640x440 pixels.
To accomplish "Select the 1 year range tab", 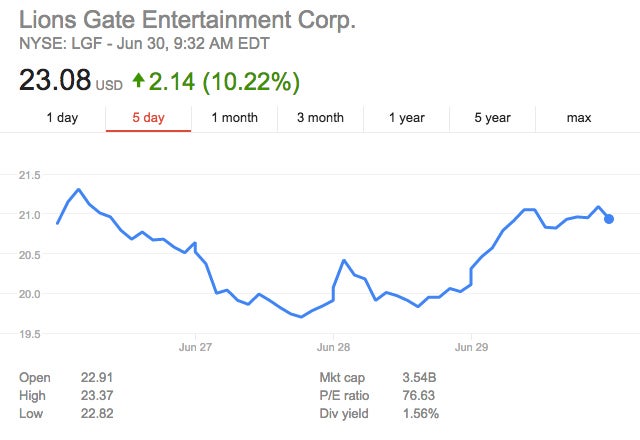I will tap(406, 118).
